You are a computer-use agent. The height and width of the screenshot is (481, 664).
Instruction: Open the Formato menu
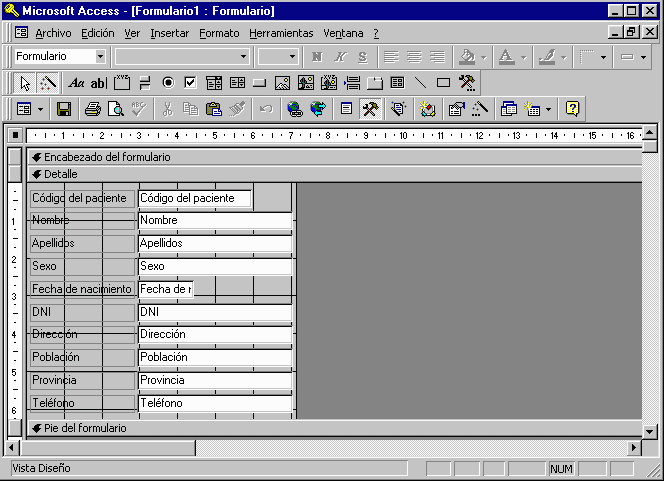click(x=219, y=33)
